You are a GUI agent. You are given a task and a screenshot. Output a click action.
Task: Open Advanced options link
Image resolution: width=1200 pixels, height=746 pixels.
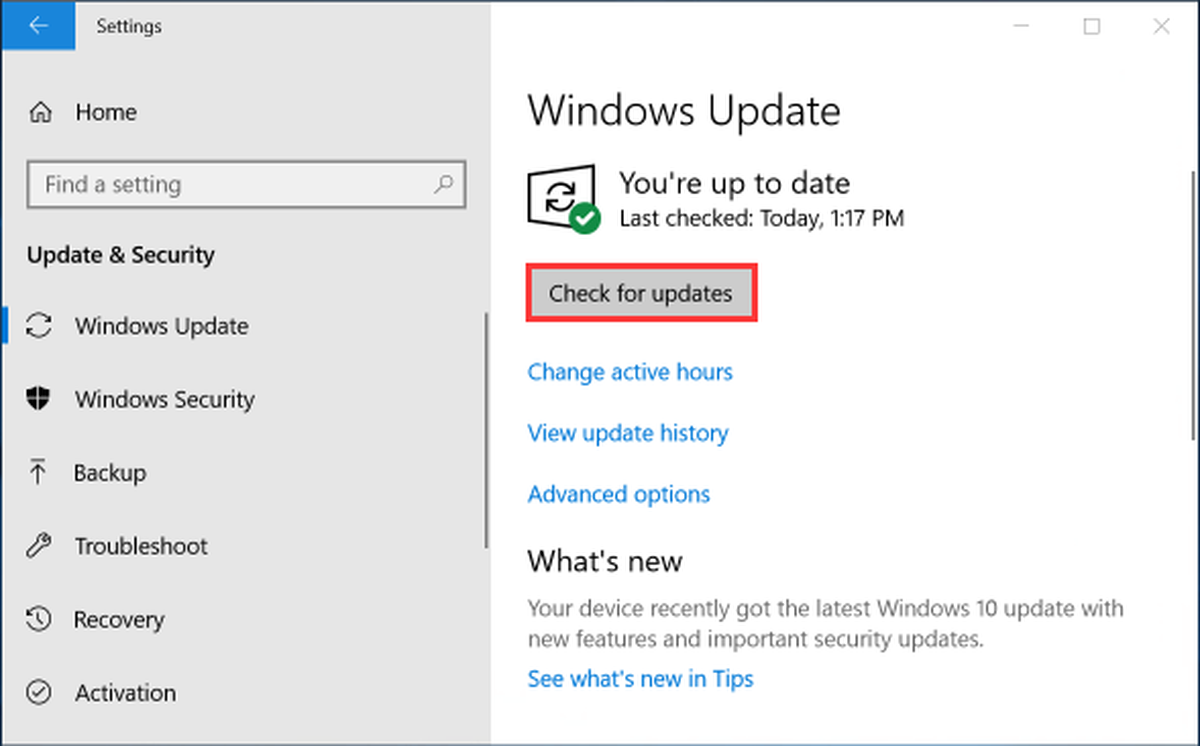(x=619, y=494)
